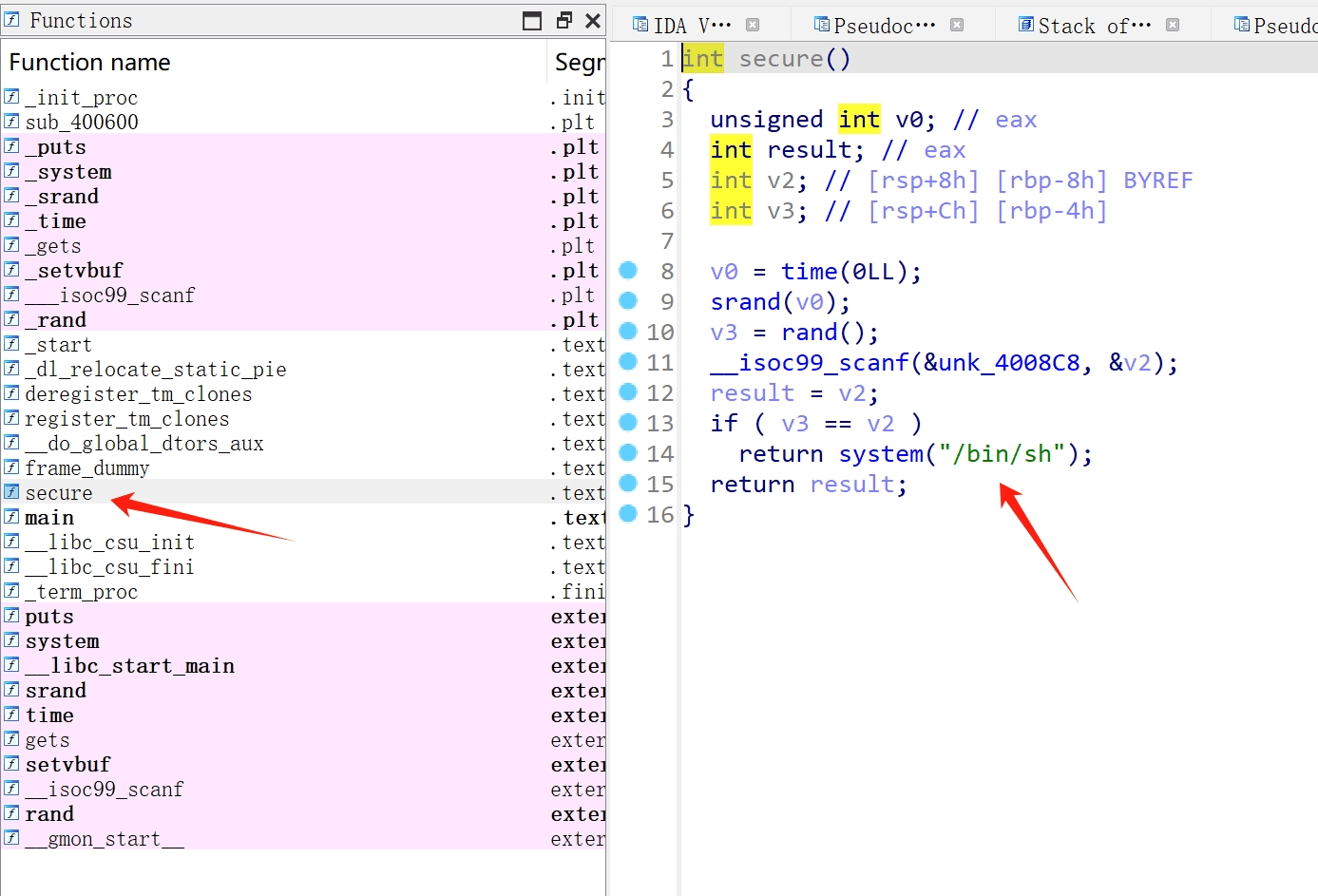Open the _init_proc function entry
This screenshot has width=1318, height=896.
303,97
